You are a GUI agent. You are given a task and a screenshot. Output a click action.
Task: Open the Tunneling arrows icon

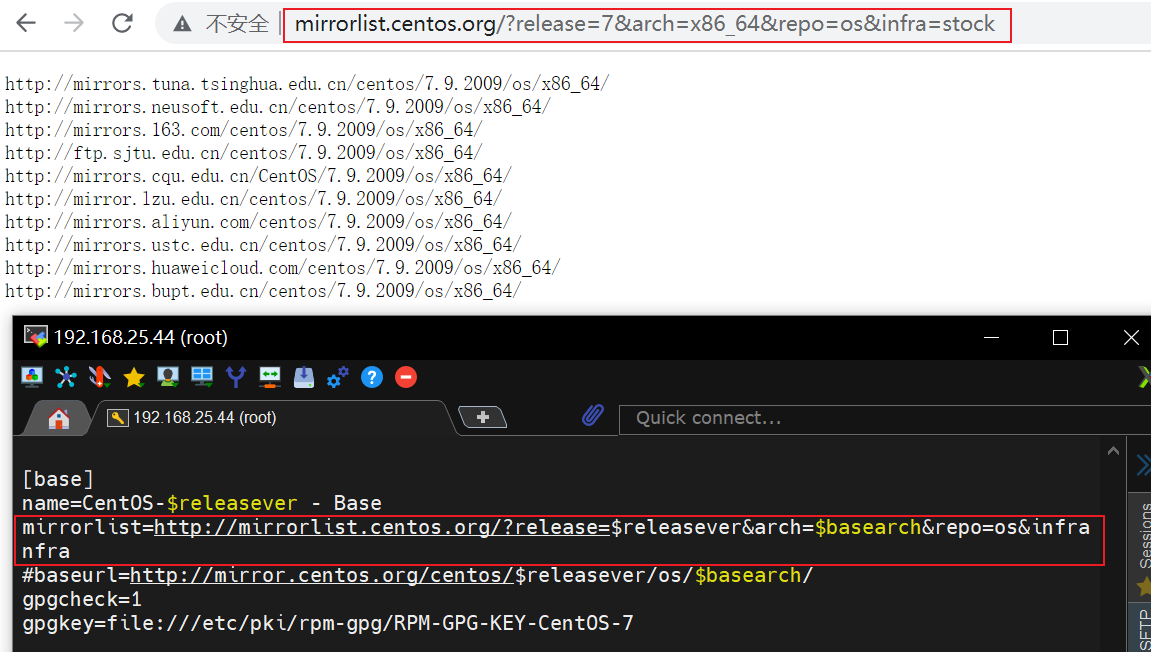(270, 377)
